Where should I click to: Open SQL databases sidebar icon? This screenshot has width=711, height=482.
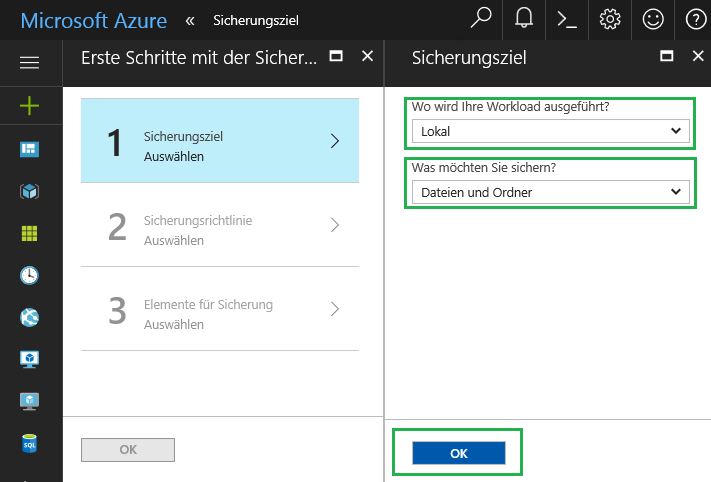pyautogui.click(x=29, y=443)
